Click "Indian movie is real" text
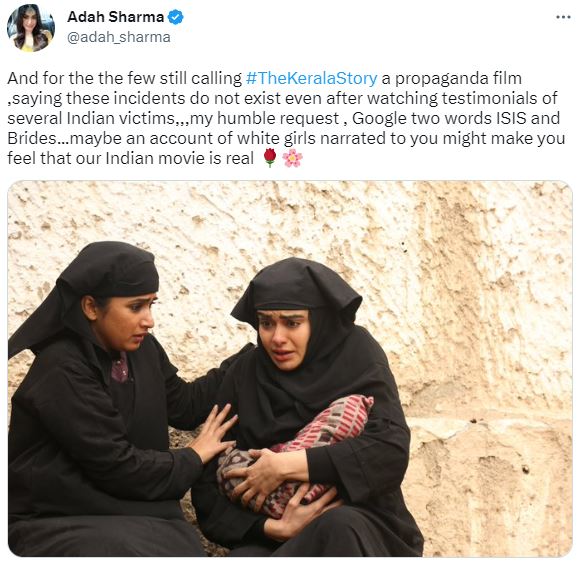Screen dimensions: 581x563 point(180,158)
